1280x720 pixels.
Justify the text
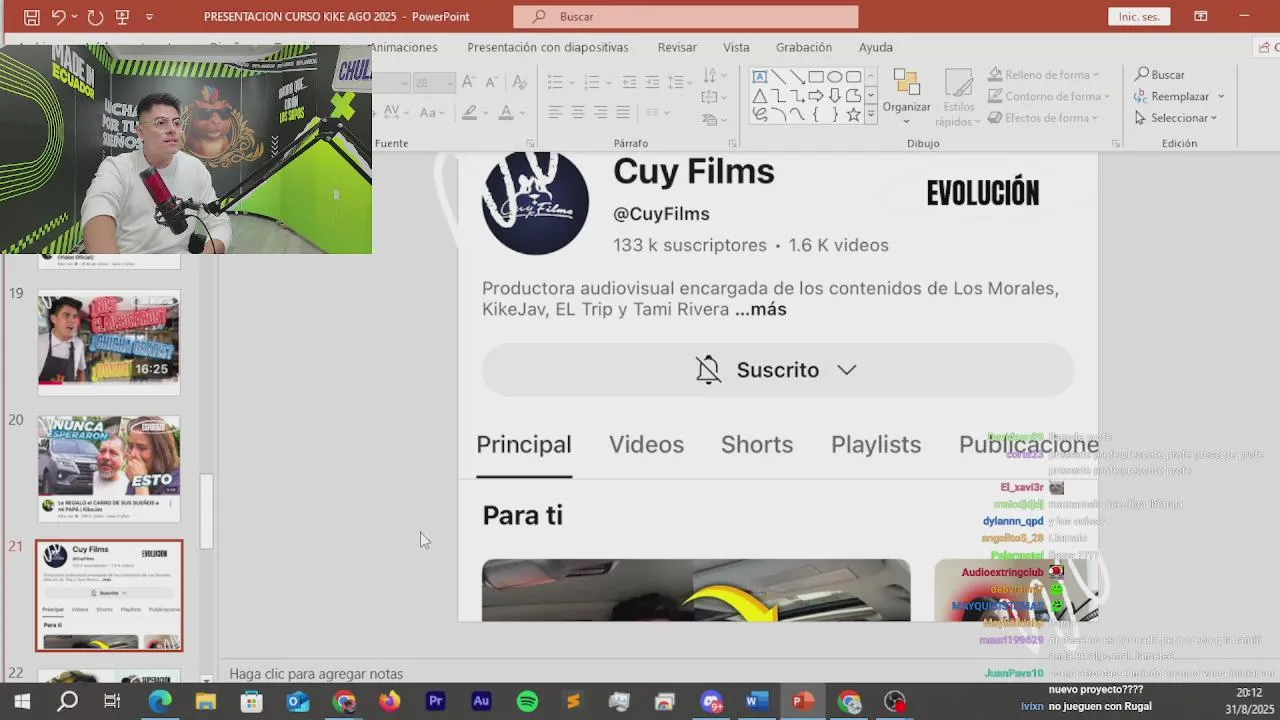coord(623,113)
